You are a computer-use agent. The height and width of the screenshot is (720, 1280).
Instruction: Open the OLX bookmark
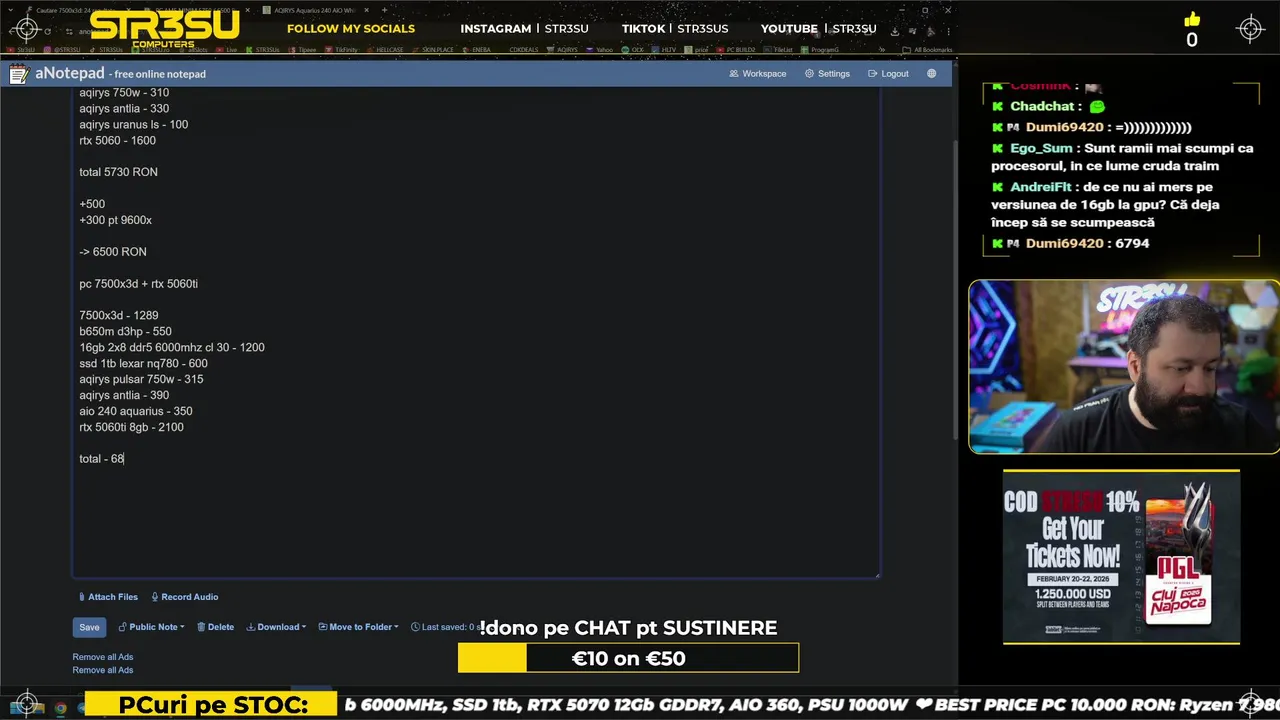click(x=634, y=49)
